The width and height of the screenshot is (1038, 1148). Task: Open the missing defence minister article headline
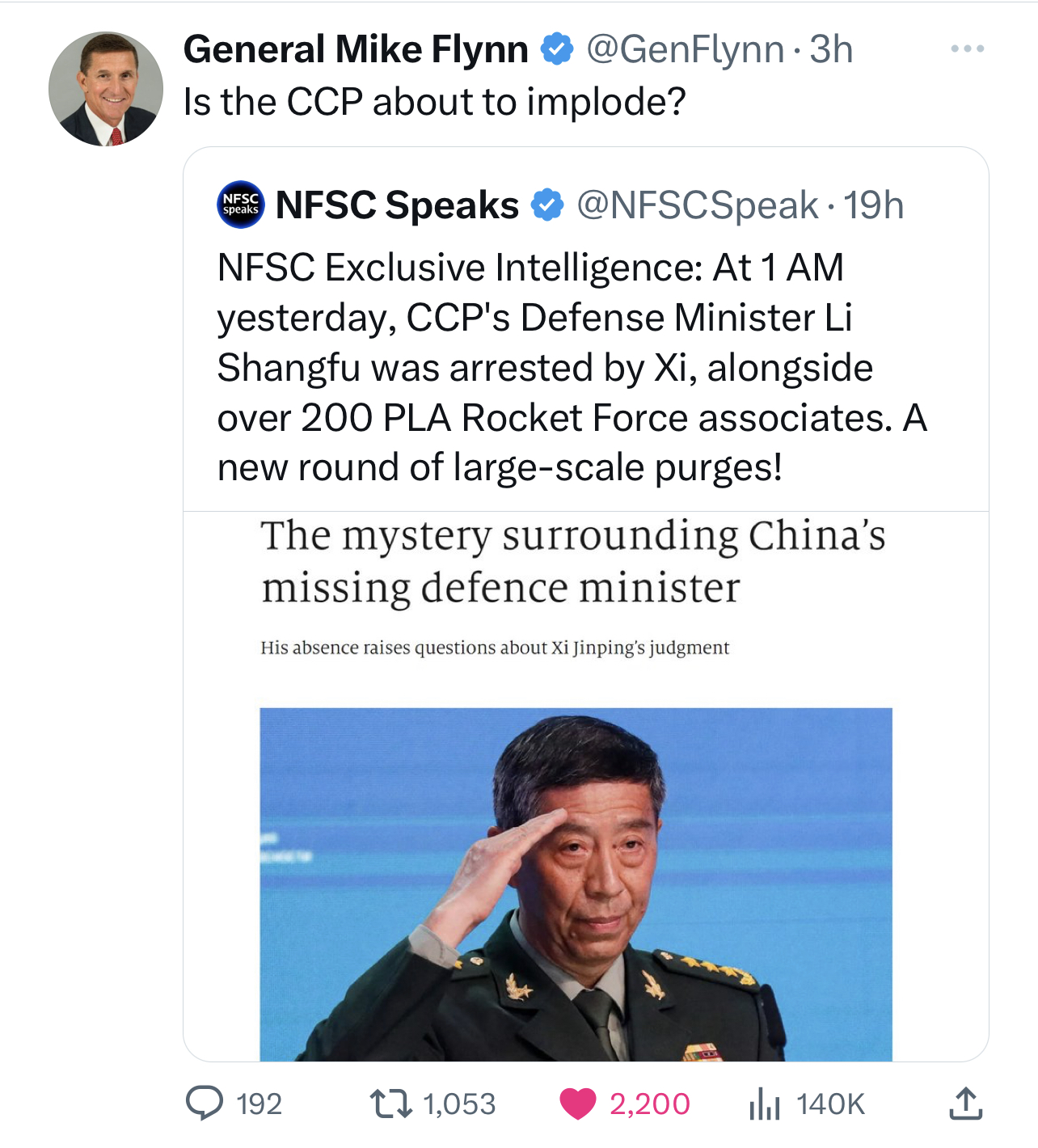[x=572, y=561]
